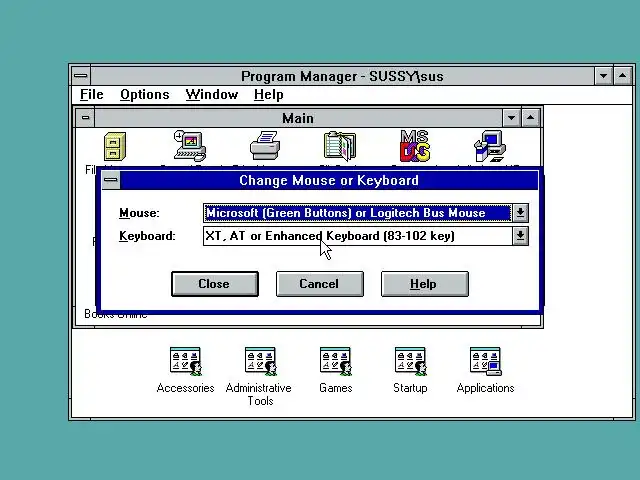Launch the MS-DOS Command Prompt icon
Image resolution: width=640 pixels, height=480 pixels.
(x=415, y=146)
